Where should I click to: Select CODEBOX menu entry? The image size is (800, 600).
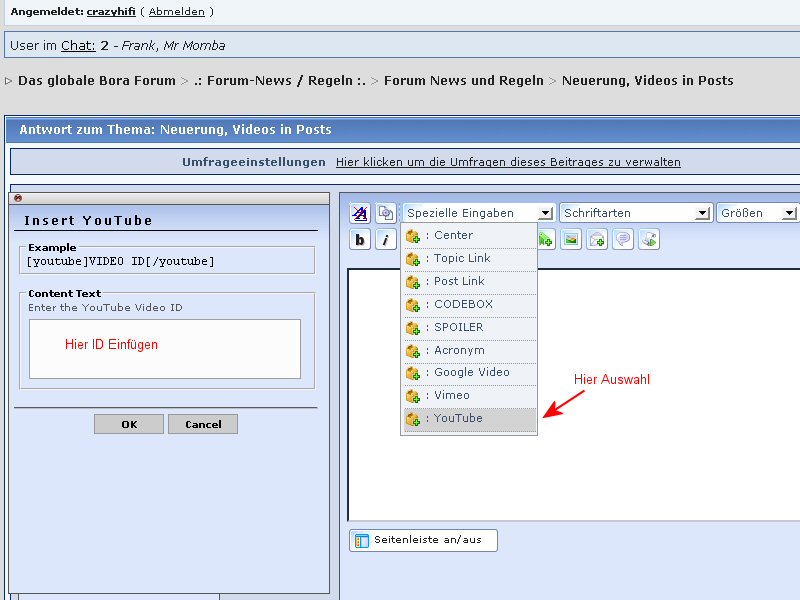(x=469, y=304)
